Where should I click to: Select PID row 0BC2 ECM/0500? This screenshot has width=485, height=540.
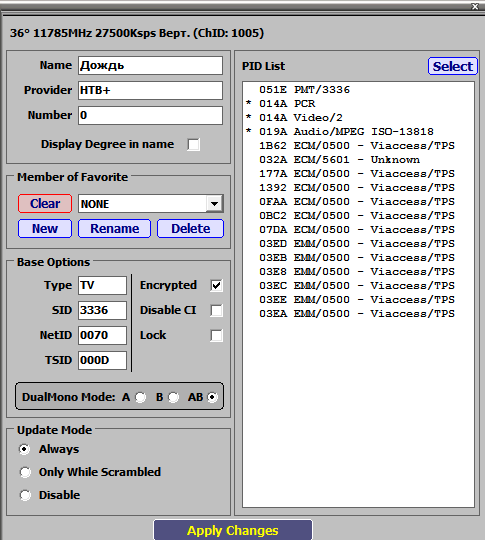[358, 216]
